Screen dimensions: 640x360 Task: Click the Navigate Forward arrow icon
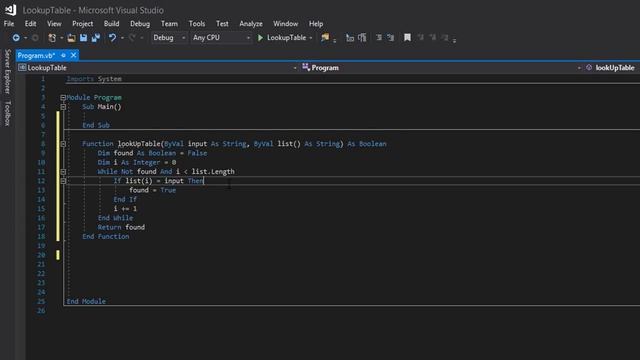point(36,38)
